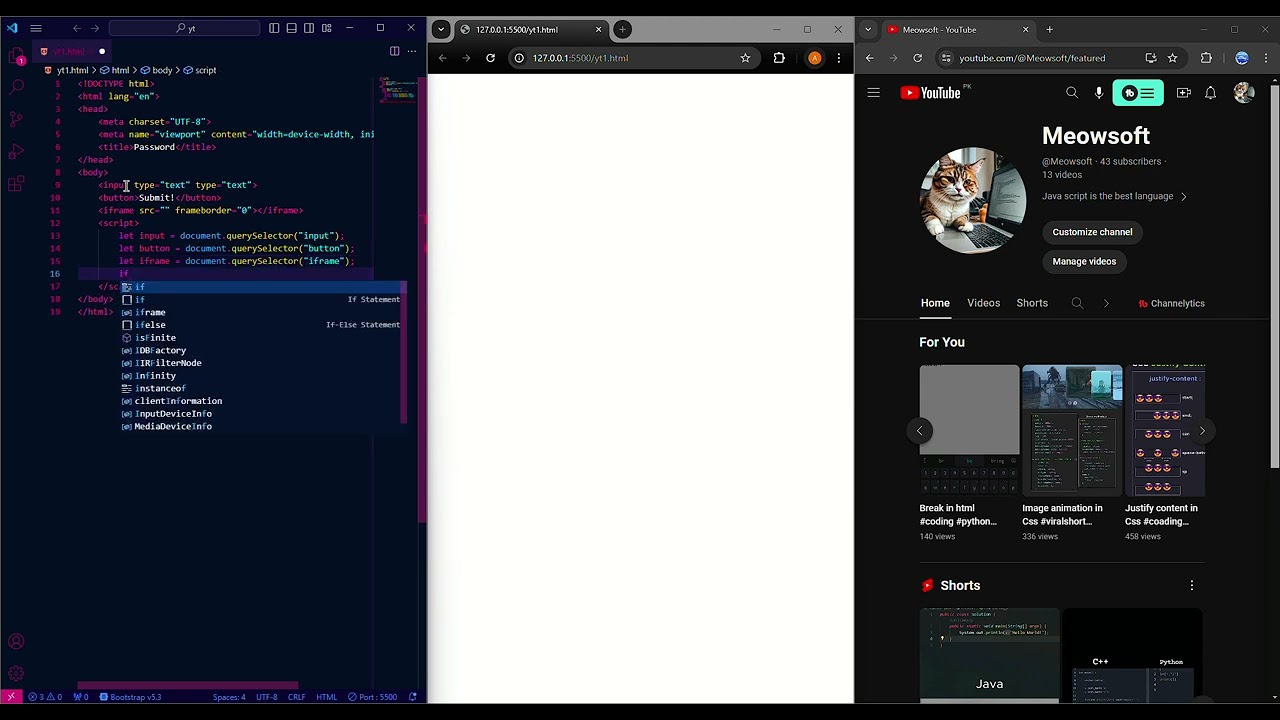Reload the 127.0.0.1 browser page

[490, 58]
